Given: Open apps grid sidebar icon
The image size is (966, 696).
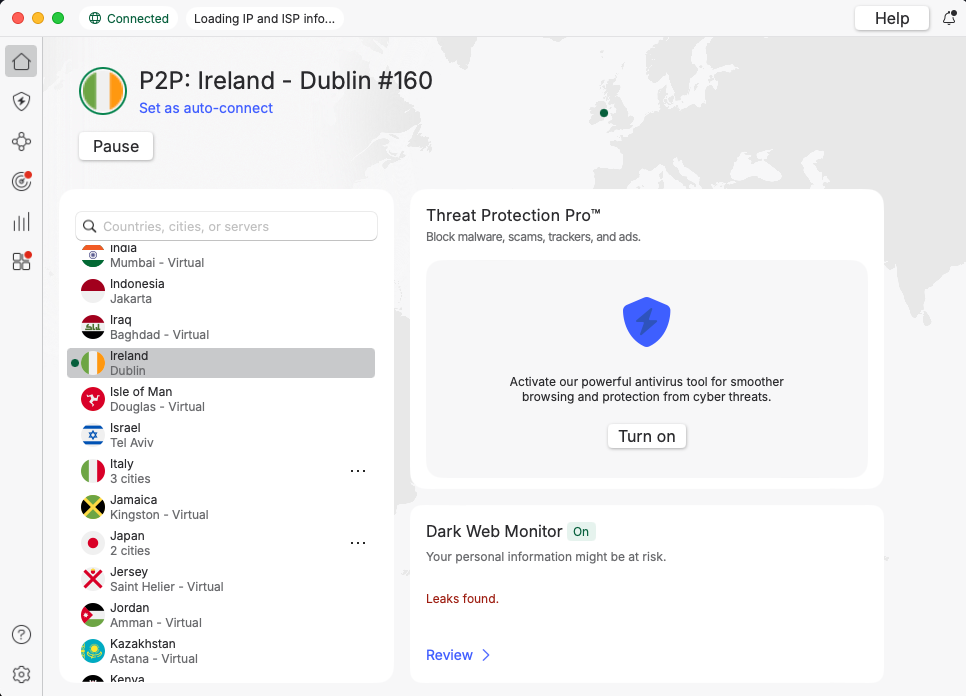Looking at the screenshot, I should click(21, 262).
